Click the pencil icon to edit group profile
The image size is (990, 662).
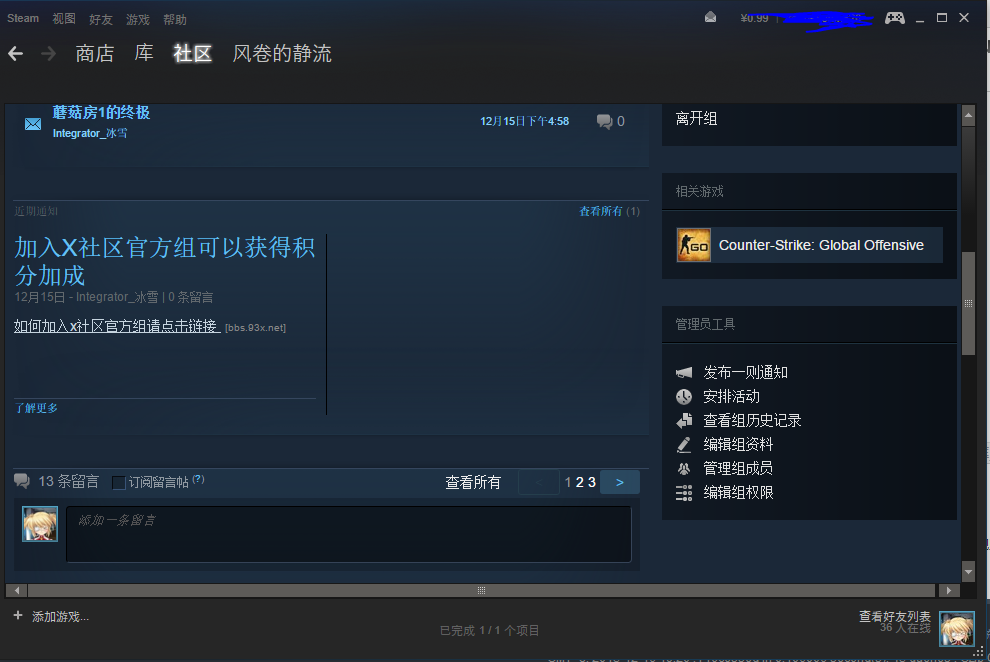(x=684, y=444)
